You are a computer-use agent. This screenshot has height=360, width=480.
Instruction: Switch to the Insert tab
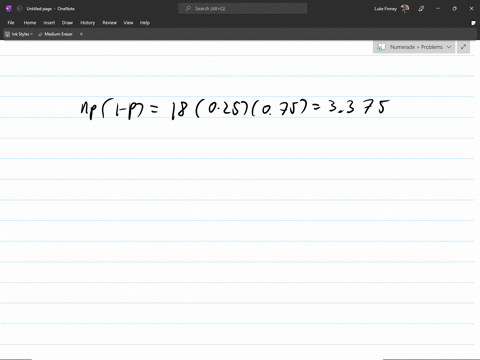(x=49, y=23)
